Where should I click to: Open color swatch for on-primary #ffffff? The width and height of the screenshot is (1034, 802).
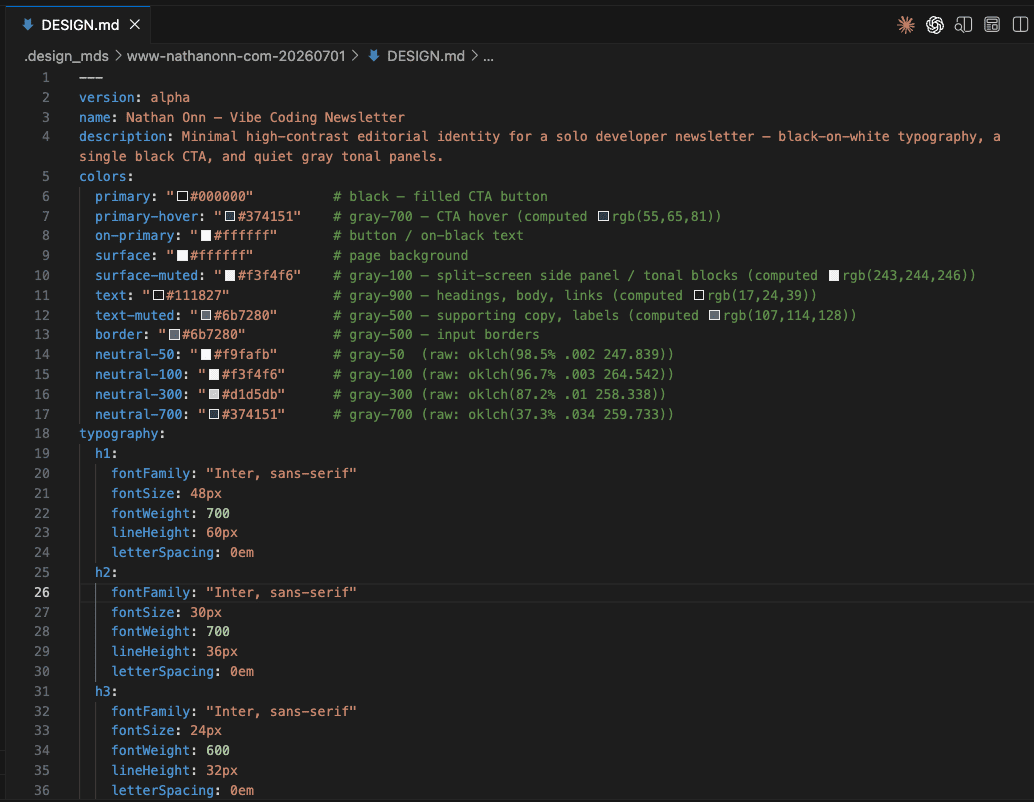click(206, 236)
